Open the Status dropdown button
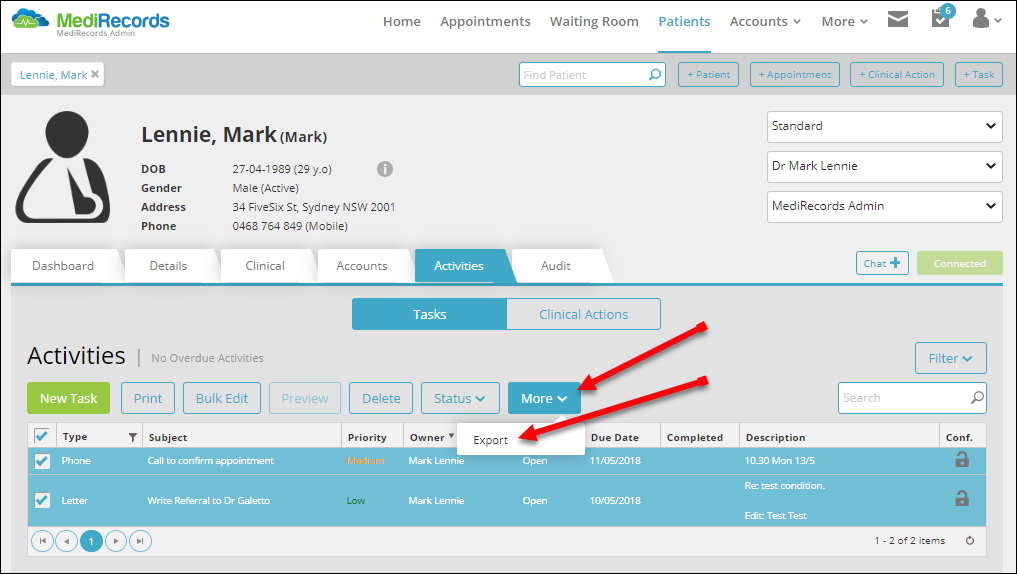Screen dimensions: 1017x574 [x=460, y=398]
